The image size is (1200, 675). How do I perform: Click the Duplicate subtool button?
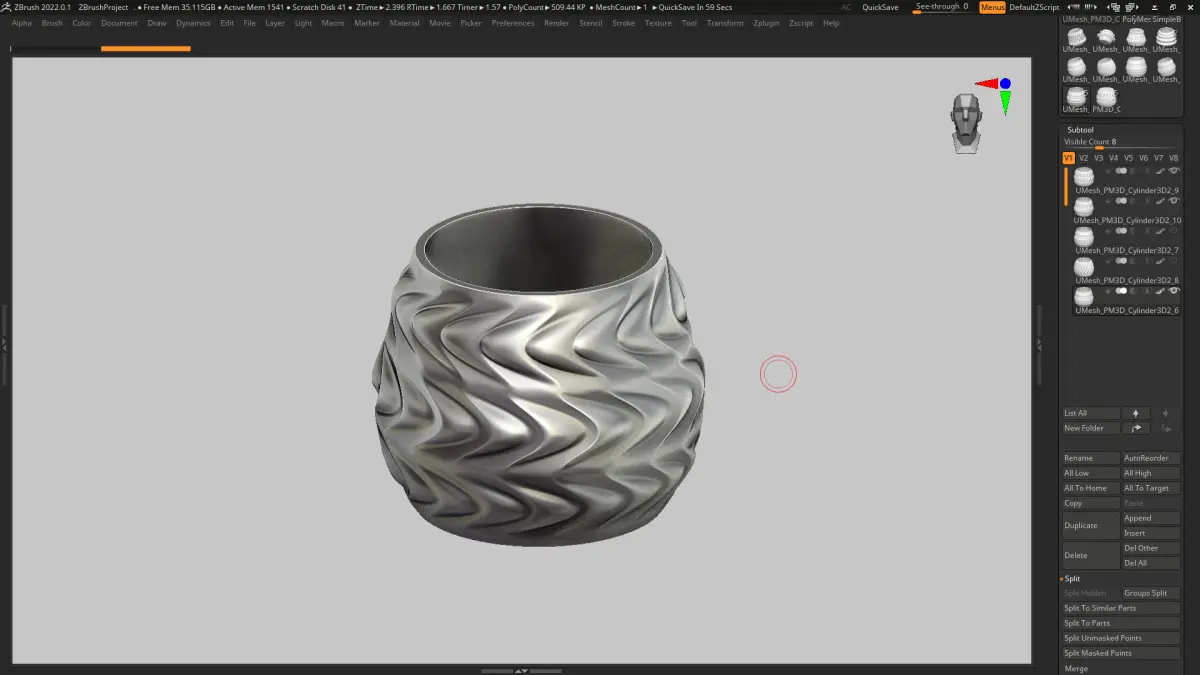pyautogui.click(x=1090, y=525)
